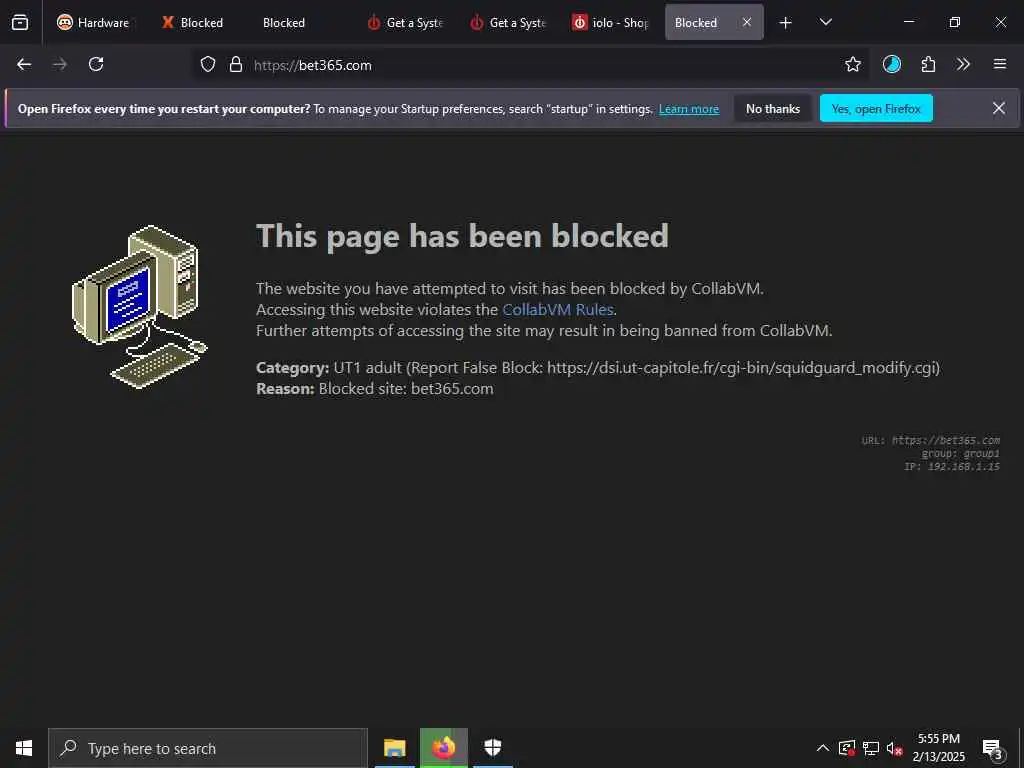
Task: Follow the Learn more link
Action: point(689,109)
